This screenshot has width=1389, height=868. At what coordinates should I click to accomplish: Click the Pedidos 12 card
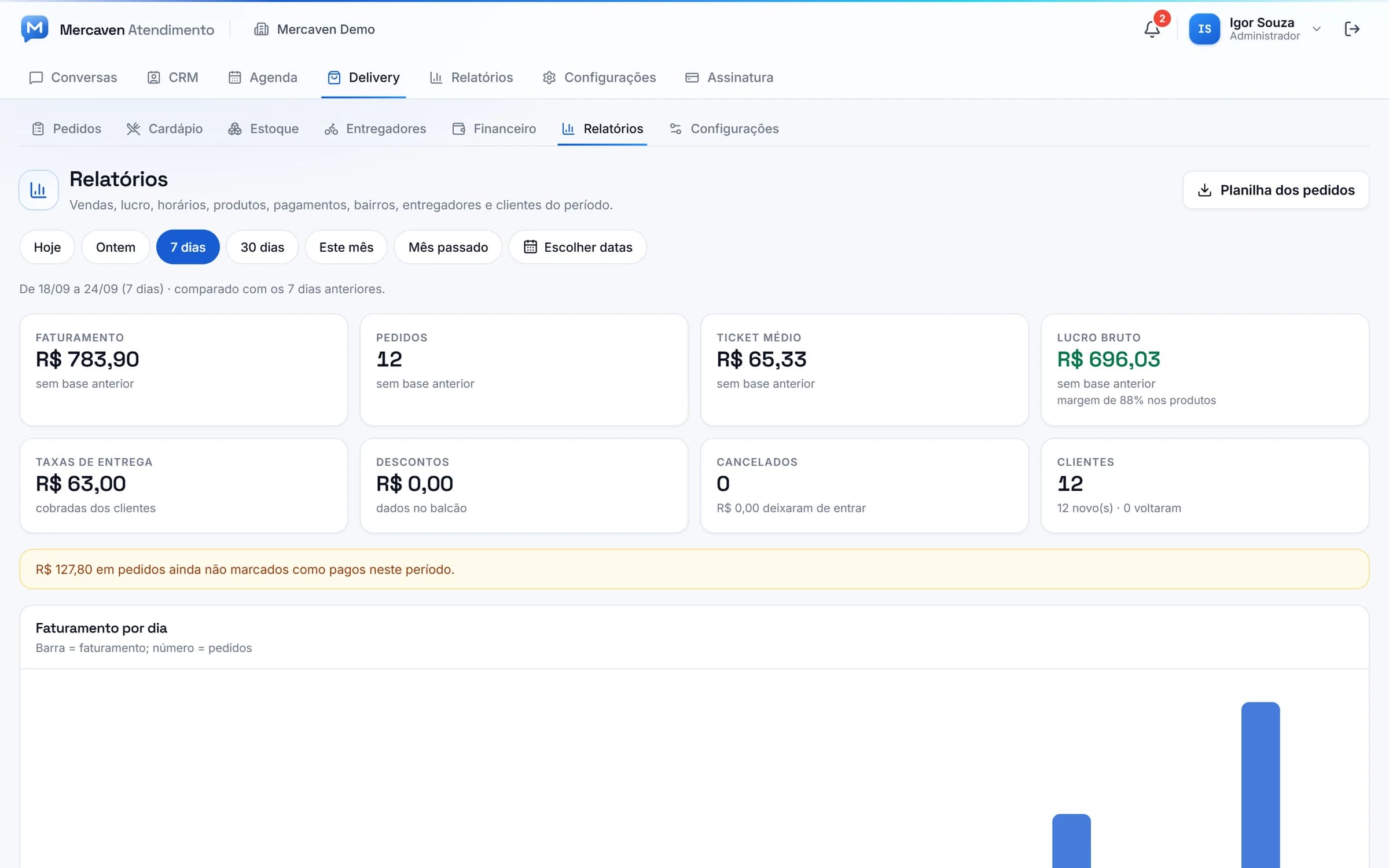(524, 370)
